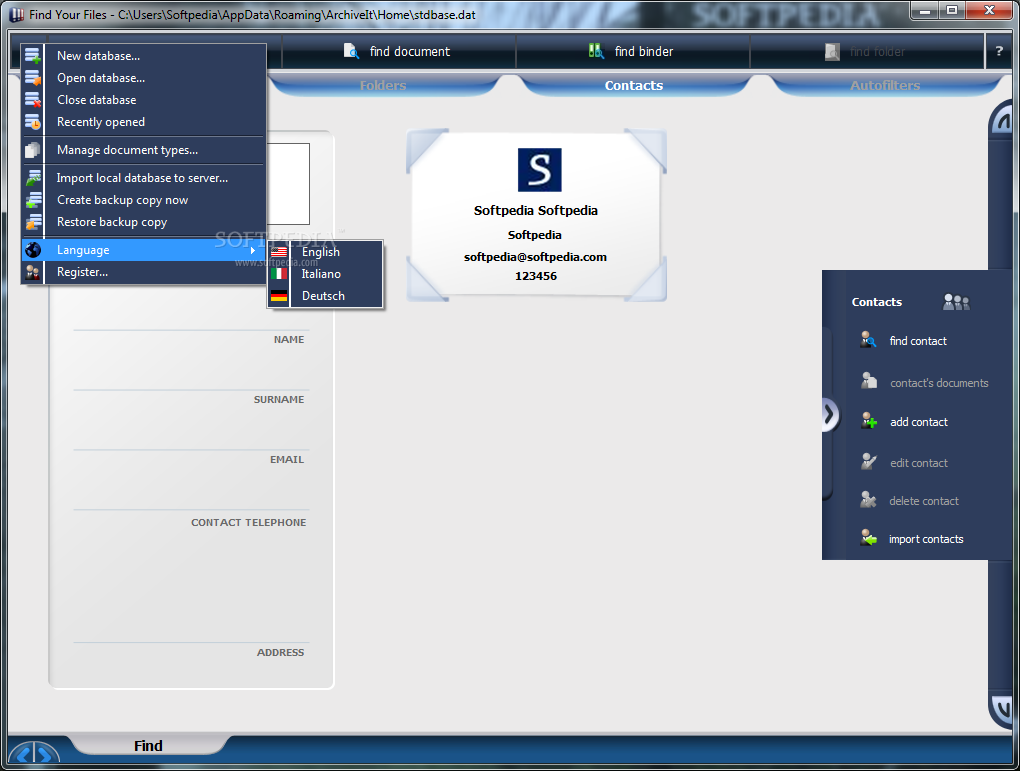Click the up arrow scroll button at right
The image size is (1020, 771).
click(x=1002, y=119)
